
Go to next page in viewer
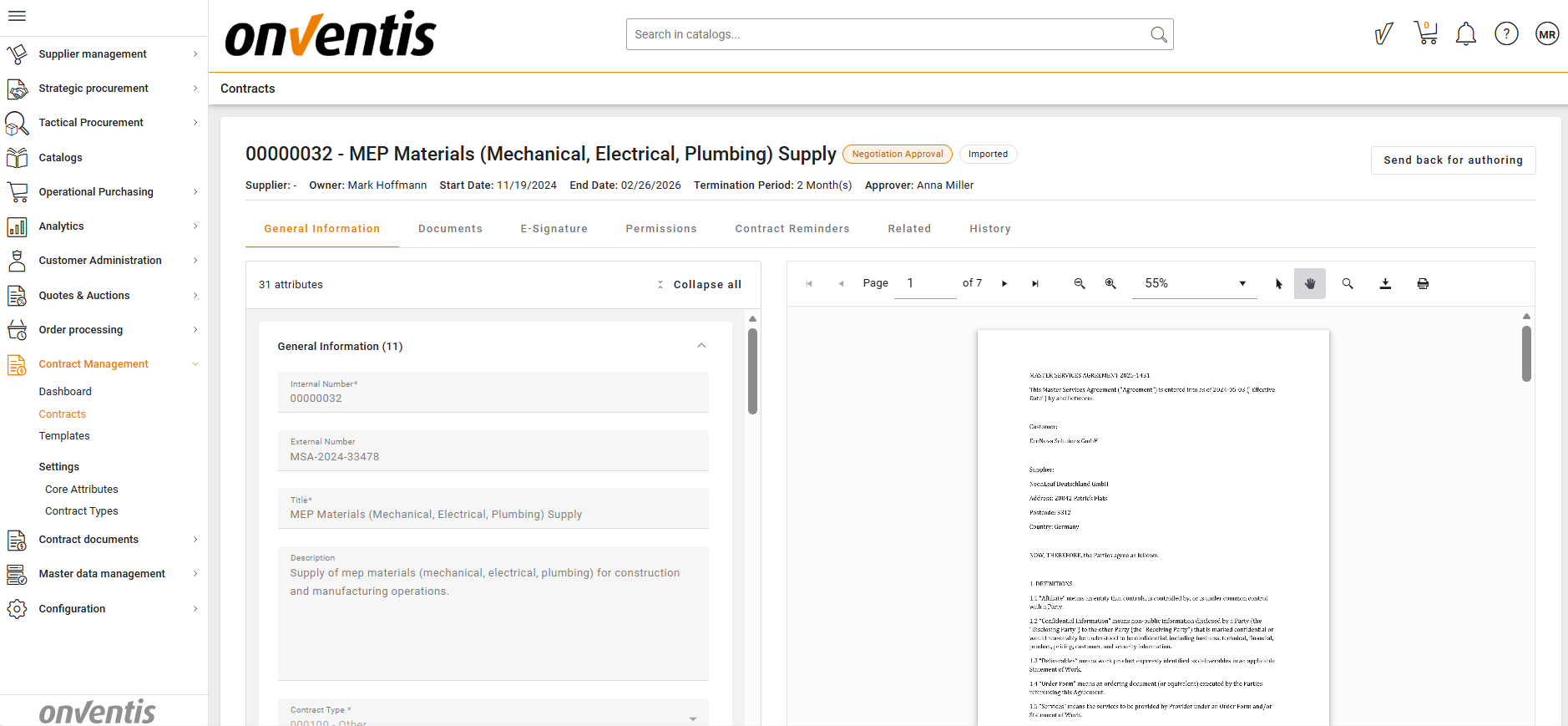point(1004,284)
